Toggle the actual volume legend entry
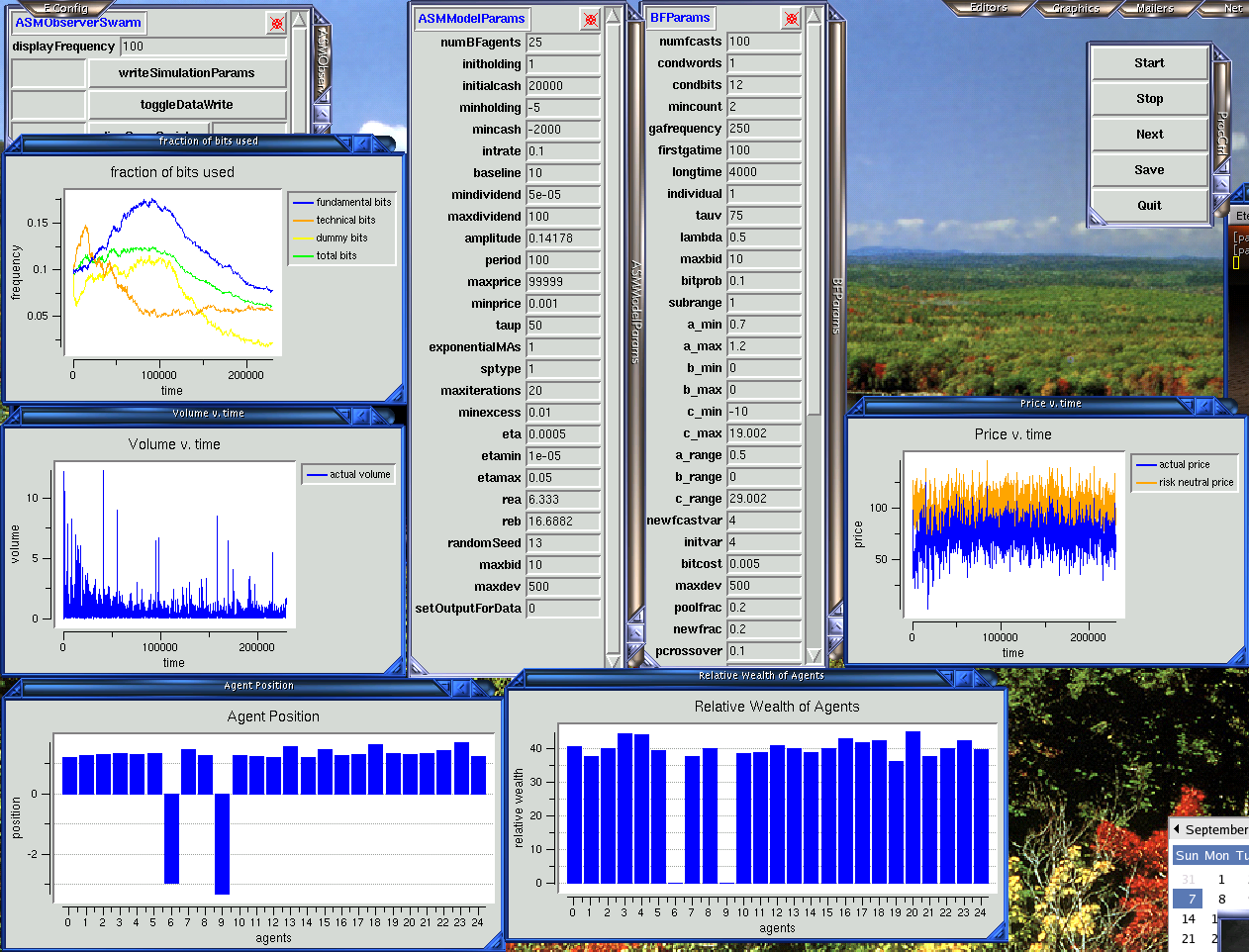Viewport: 1249px width, 952px height. click(x=348, y=475)
